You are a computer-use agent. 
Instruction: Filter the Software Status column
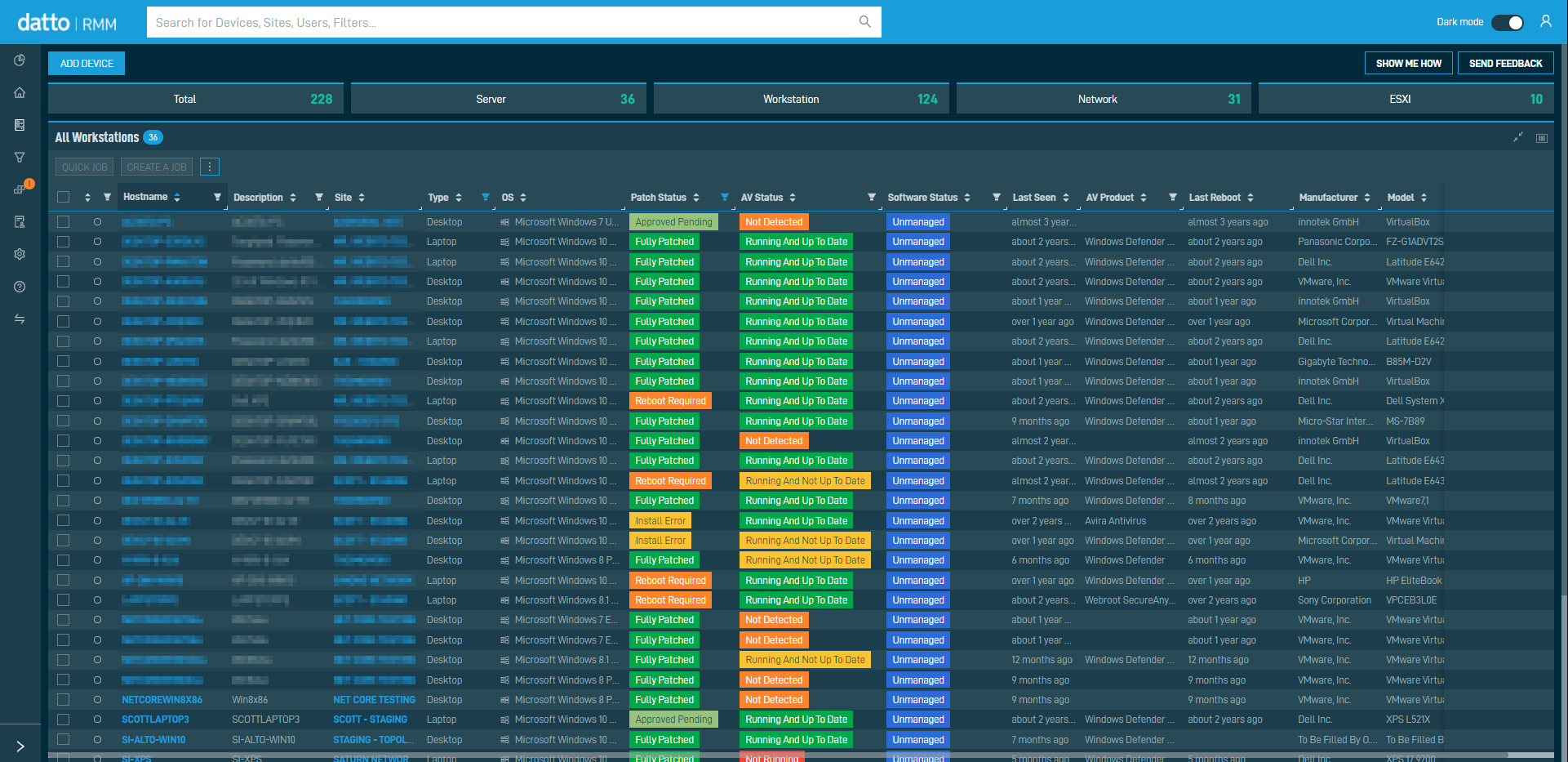[997, 197]
